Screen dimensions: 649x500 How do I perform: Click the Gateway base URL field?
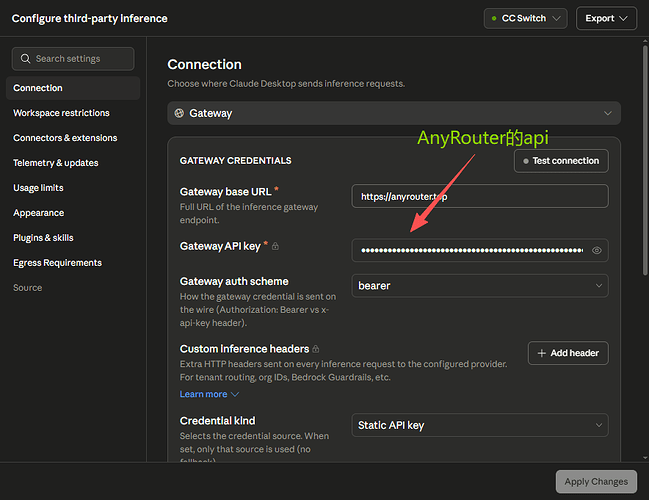click(480, 196)
